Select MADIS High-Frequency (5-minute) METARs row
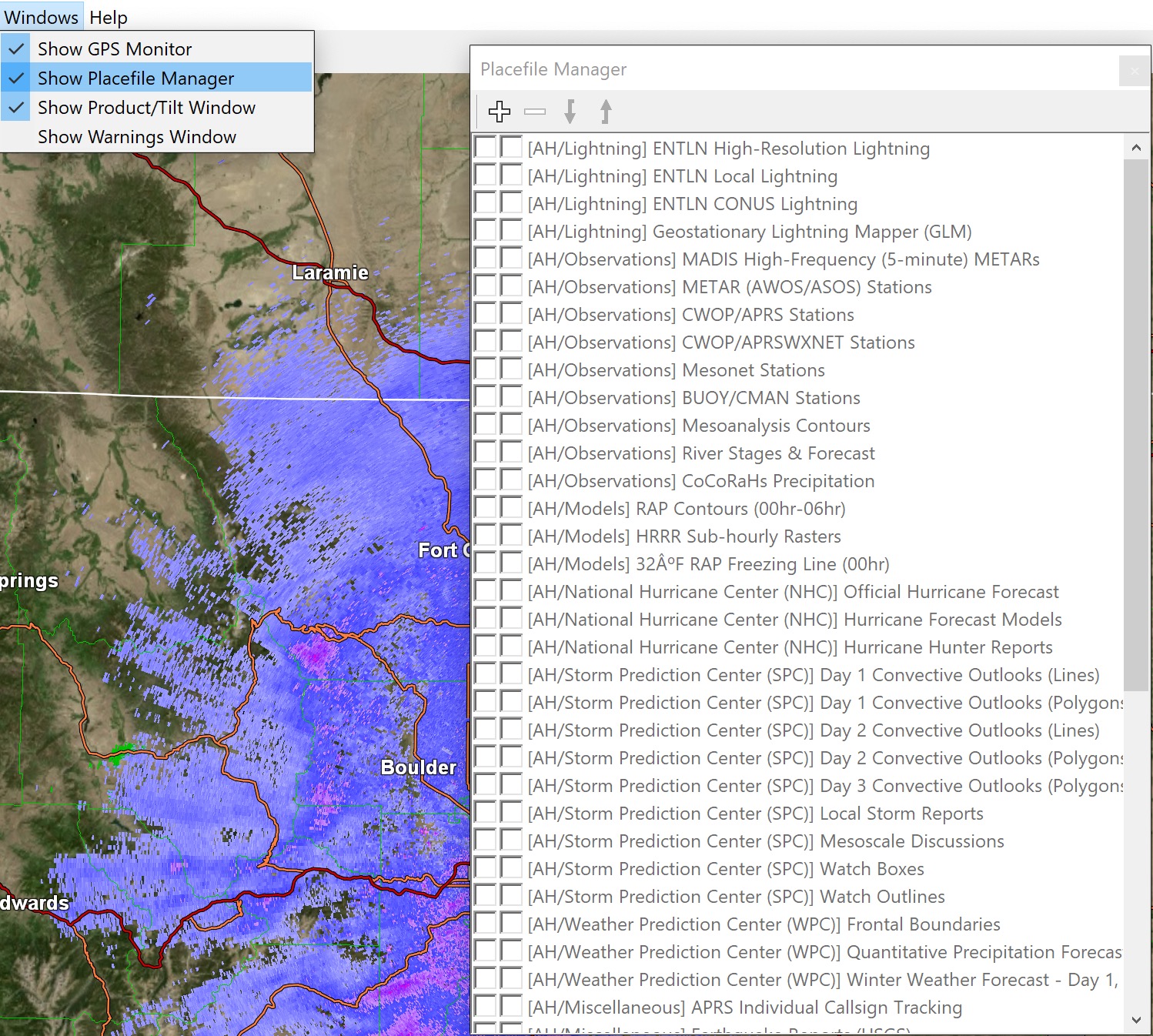Image resolution: width=1153 pixels, height=1036 pixels. pos(797,259)
